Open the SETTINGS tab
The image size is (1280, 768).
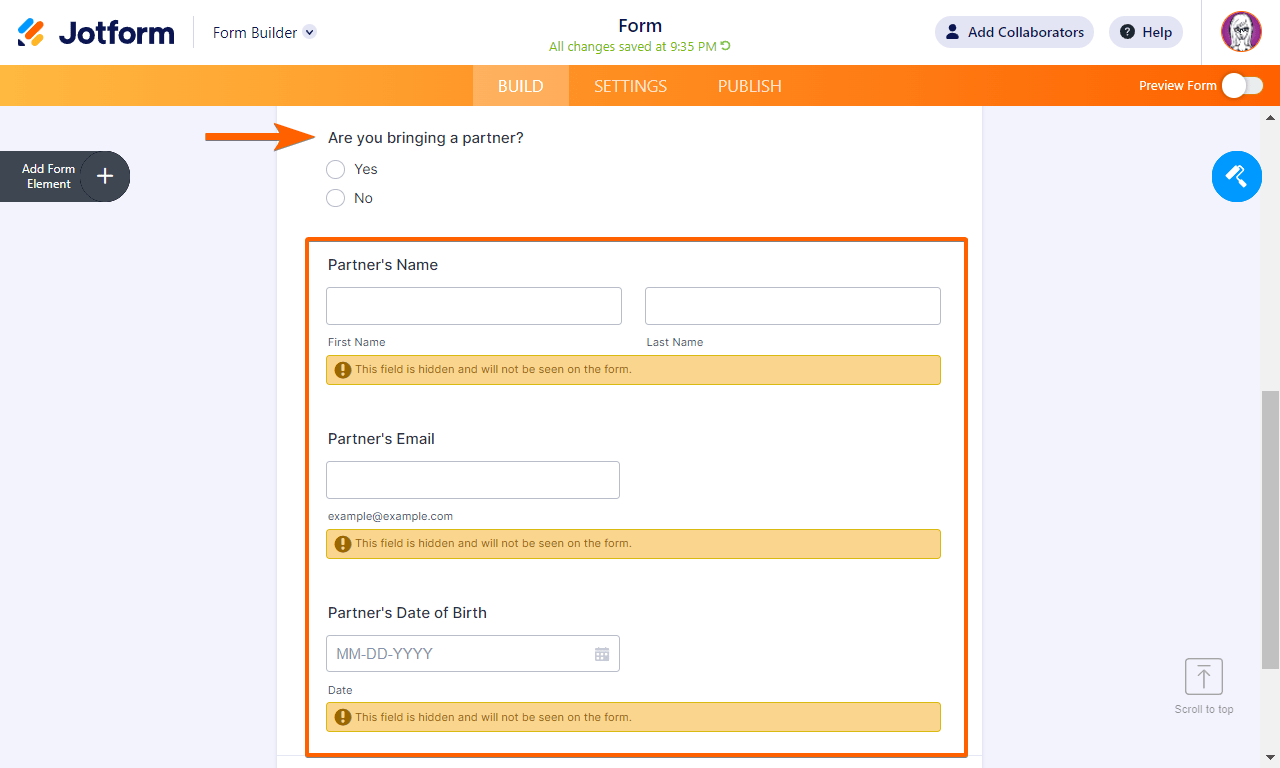click(x=630, y=86)
